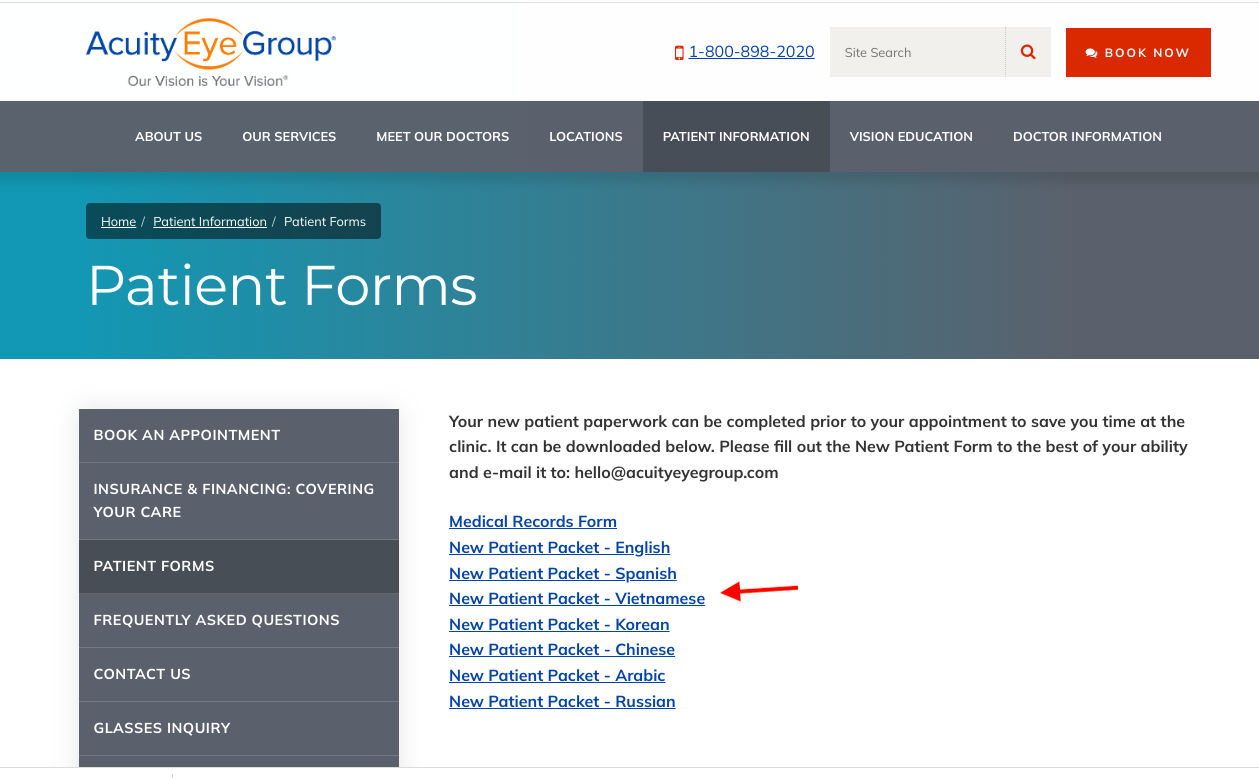Screen dimensions: 1259x778
Task: Open the Vision Education menu
Action: [911, 136]
